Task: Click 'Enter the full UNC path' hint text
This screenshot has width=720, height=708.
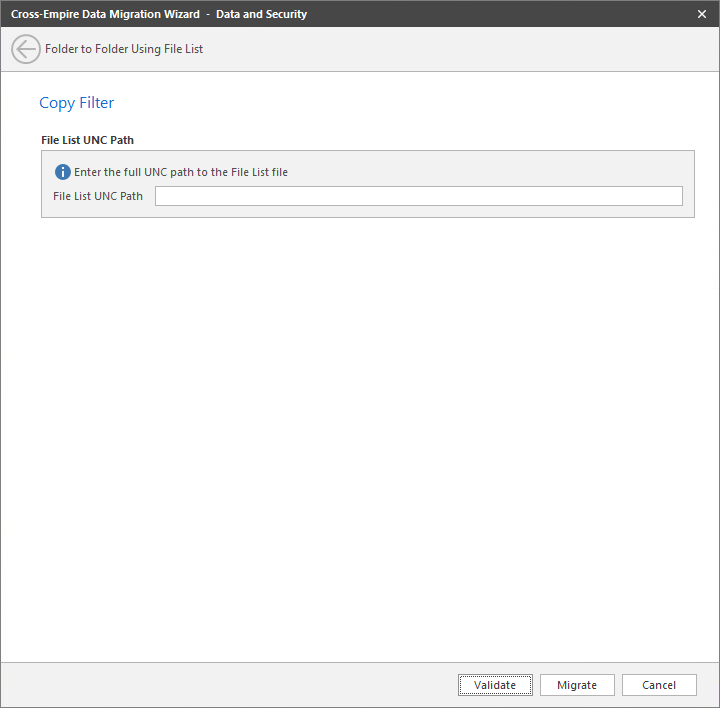Action: pyautogui.click(x=181, y=172)
